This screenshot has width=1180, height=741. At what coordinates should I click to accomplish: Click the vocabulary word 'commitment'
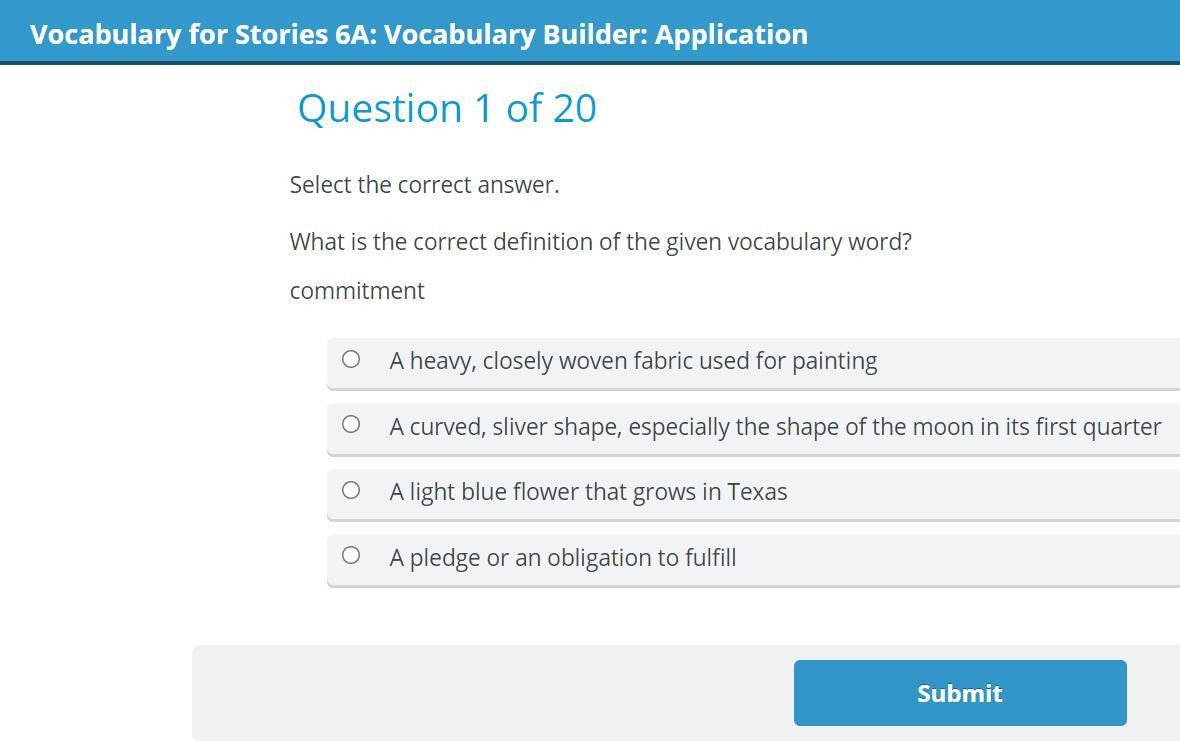coord(357,291)
